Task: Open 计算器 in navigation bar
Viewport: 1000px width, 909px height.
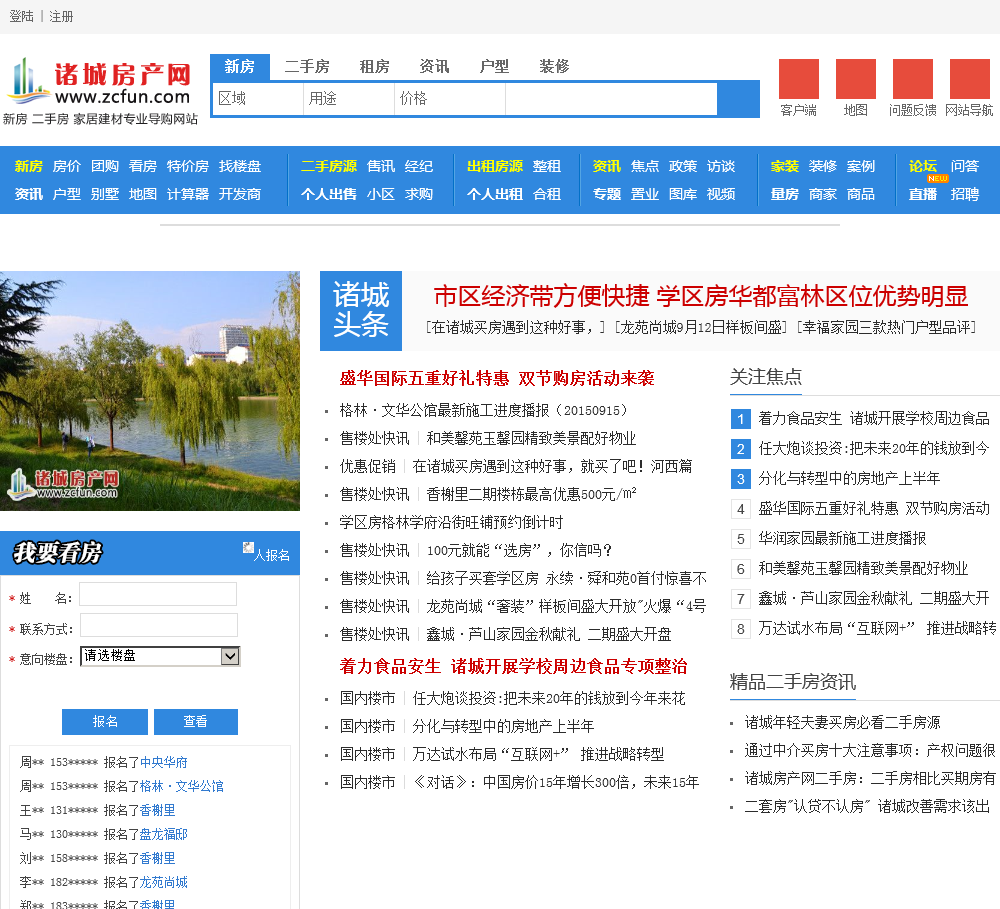Action: tap(188, 195)
